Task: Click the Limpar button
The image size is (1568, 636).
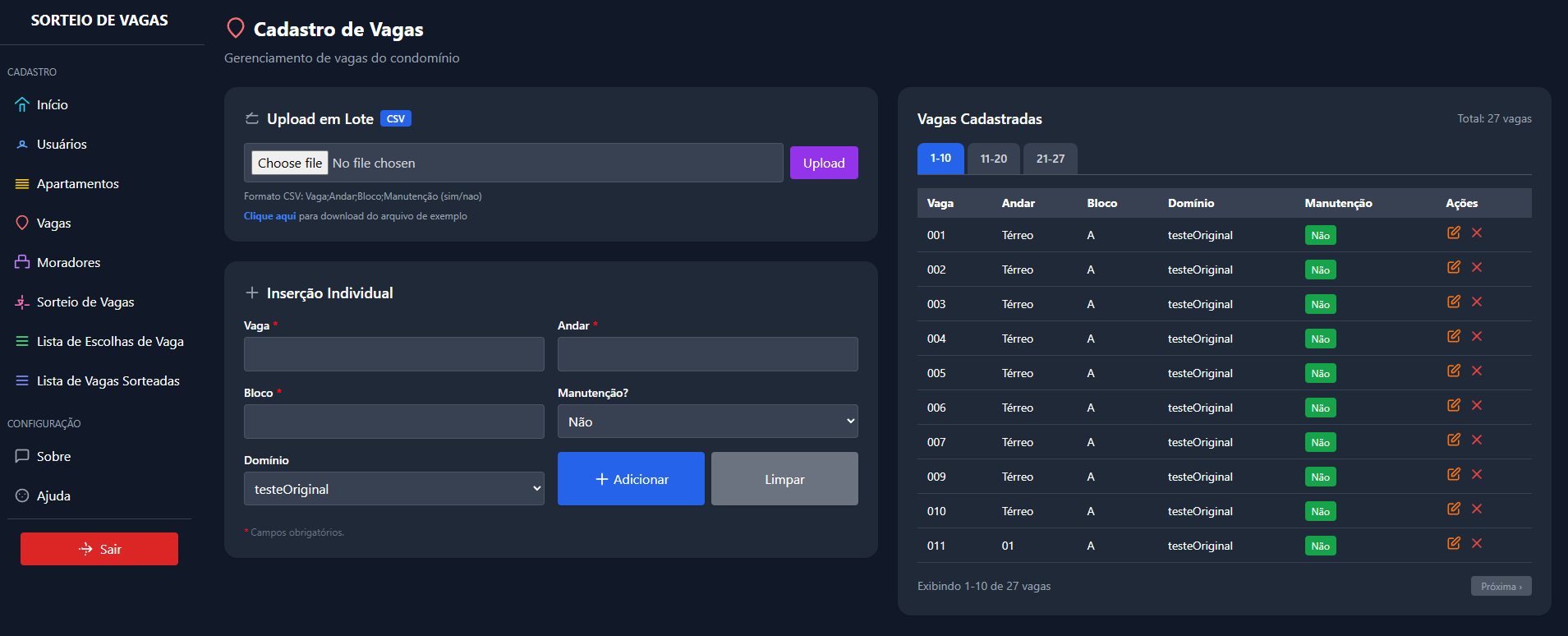Action: tap(784, 479)
